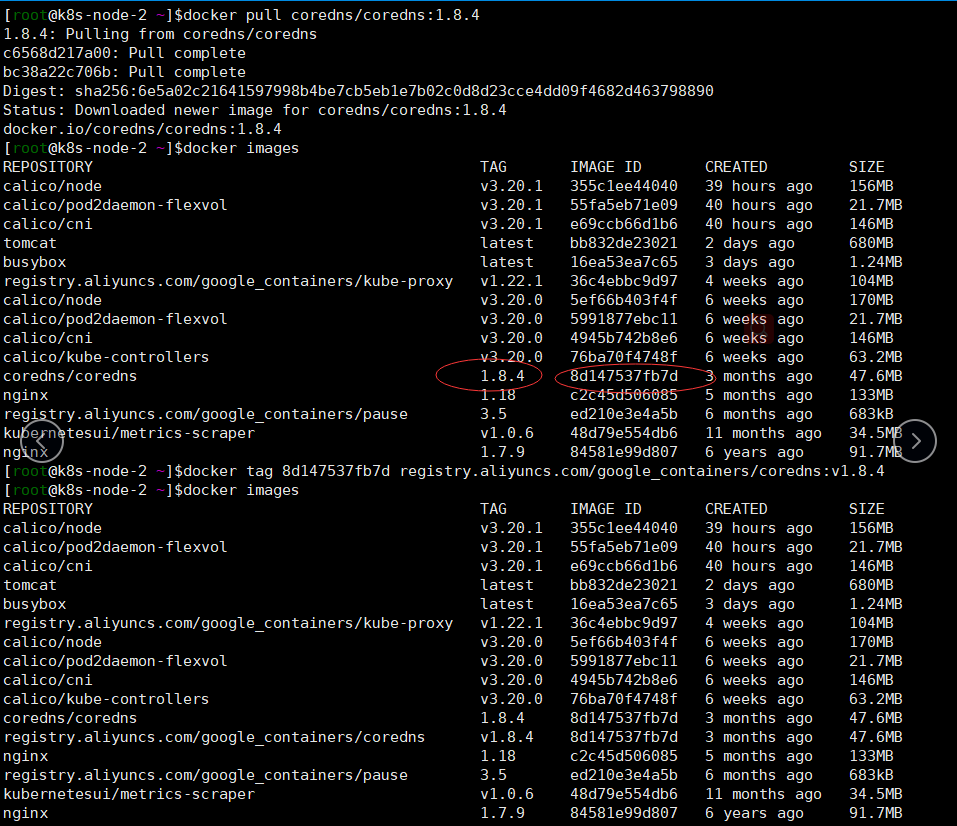
Task: Click the 'docker.io/coredns/coredns:1.8.4' output line
Action: (x=142, y=129)
